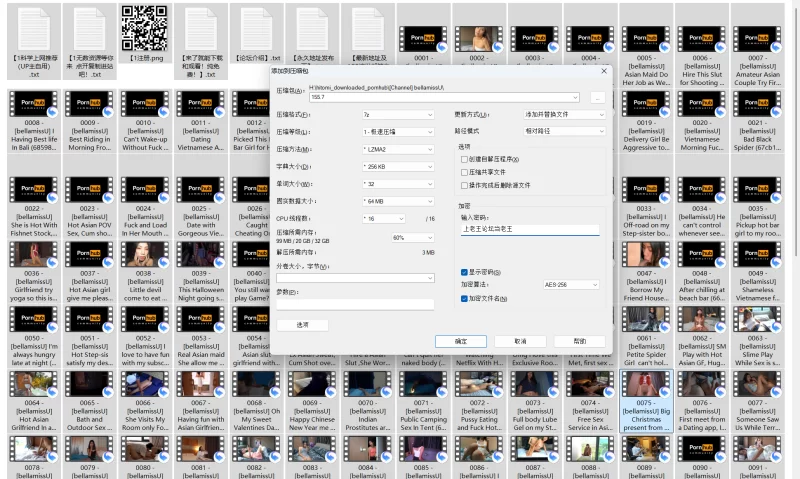Check the 操作完成后删除源文件 option
This screenshot has height=479, width=800.
tap(463, 185)
